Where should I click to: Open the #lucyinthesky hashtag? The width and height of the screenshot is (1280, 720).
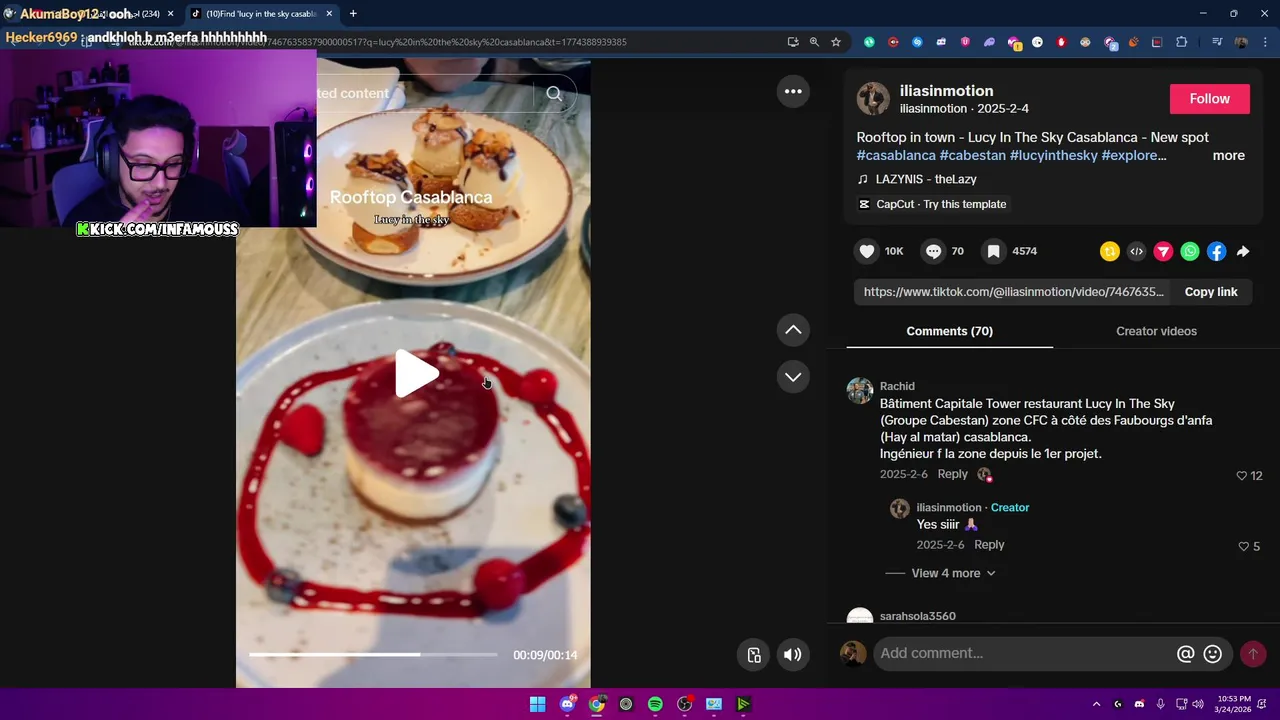(x=1054, y=156)
